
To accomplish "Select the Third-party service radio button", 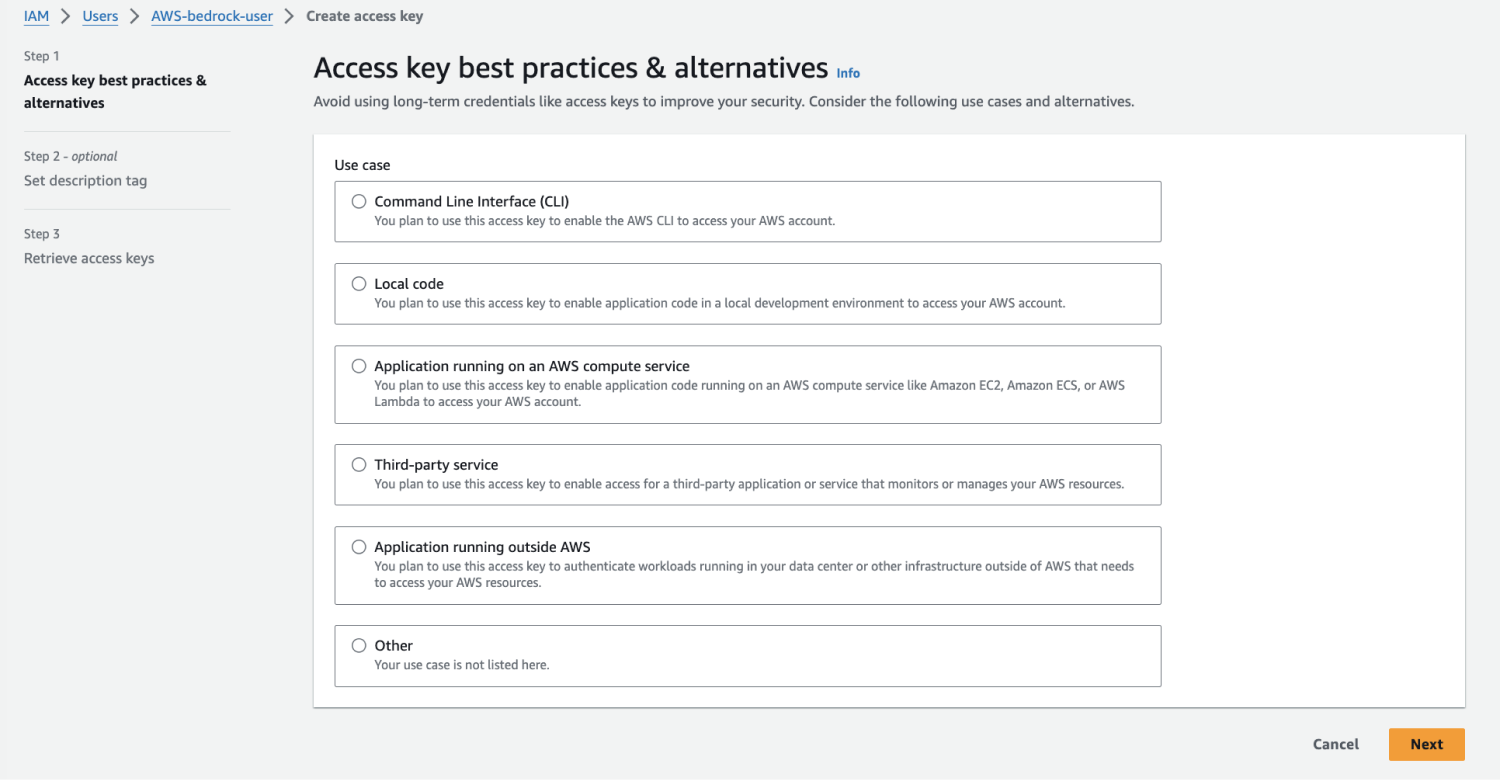I will tap(359, 464).
